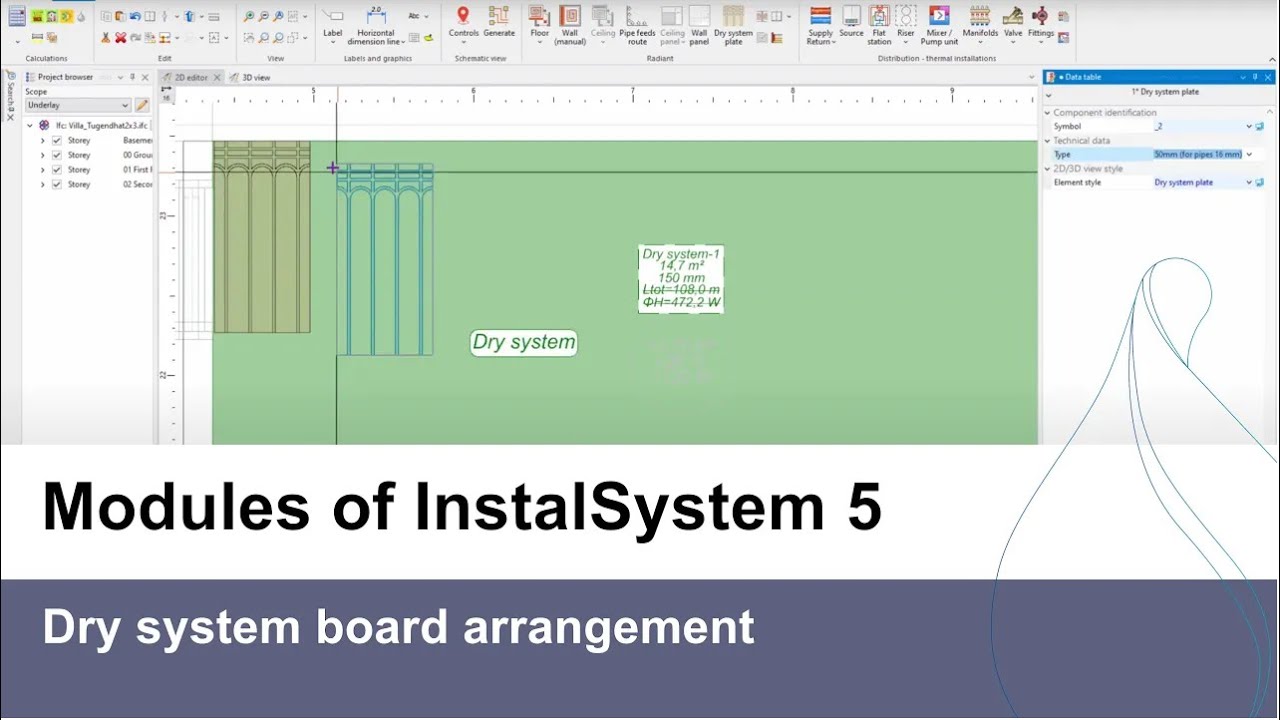Click the zoom in magnifier icon
This screenshot has height=720, width=1280.
point(249,17)
